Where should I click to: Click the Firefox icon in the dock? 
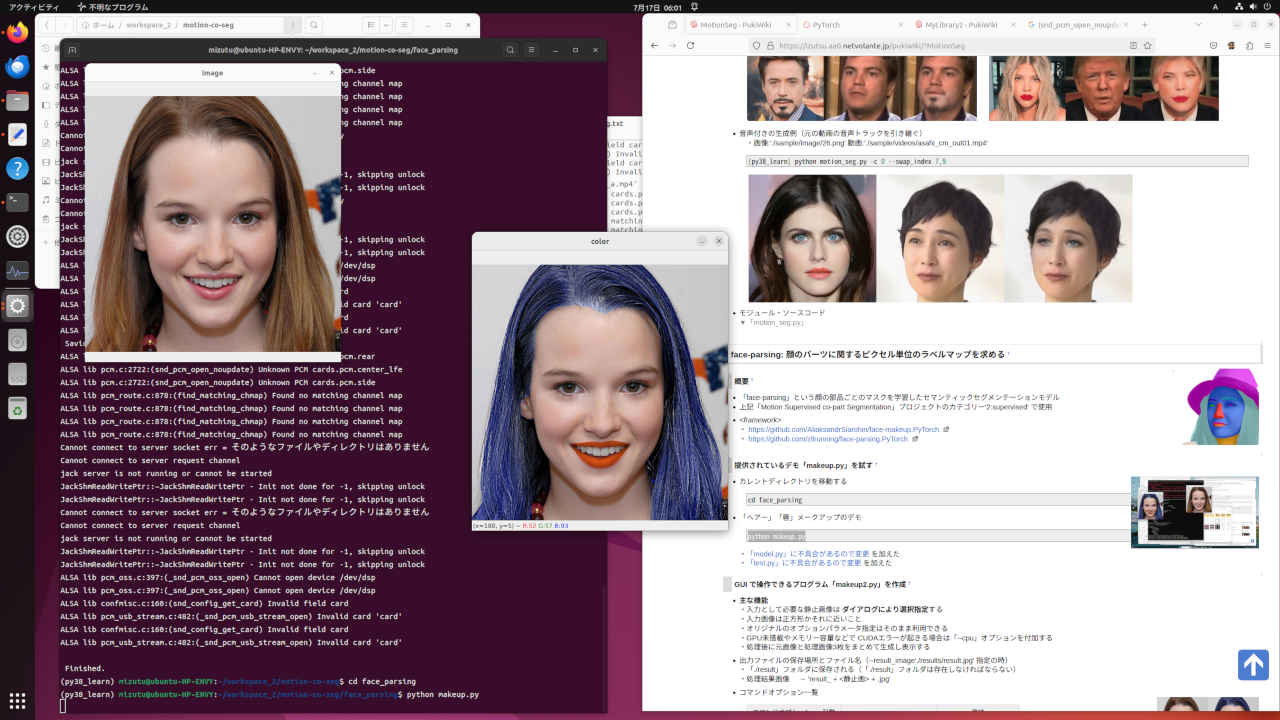click(17, 33)
